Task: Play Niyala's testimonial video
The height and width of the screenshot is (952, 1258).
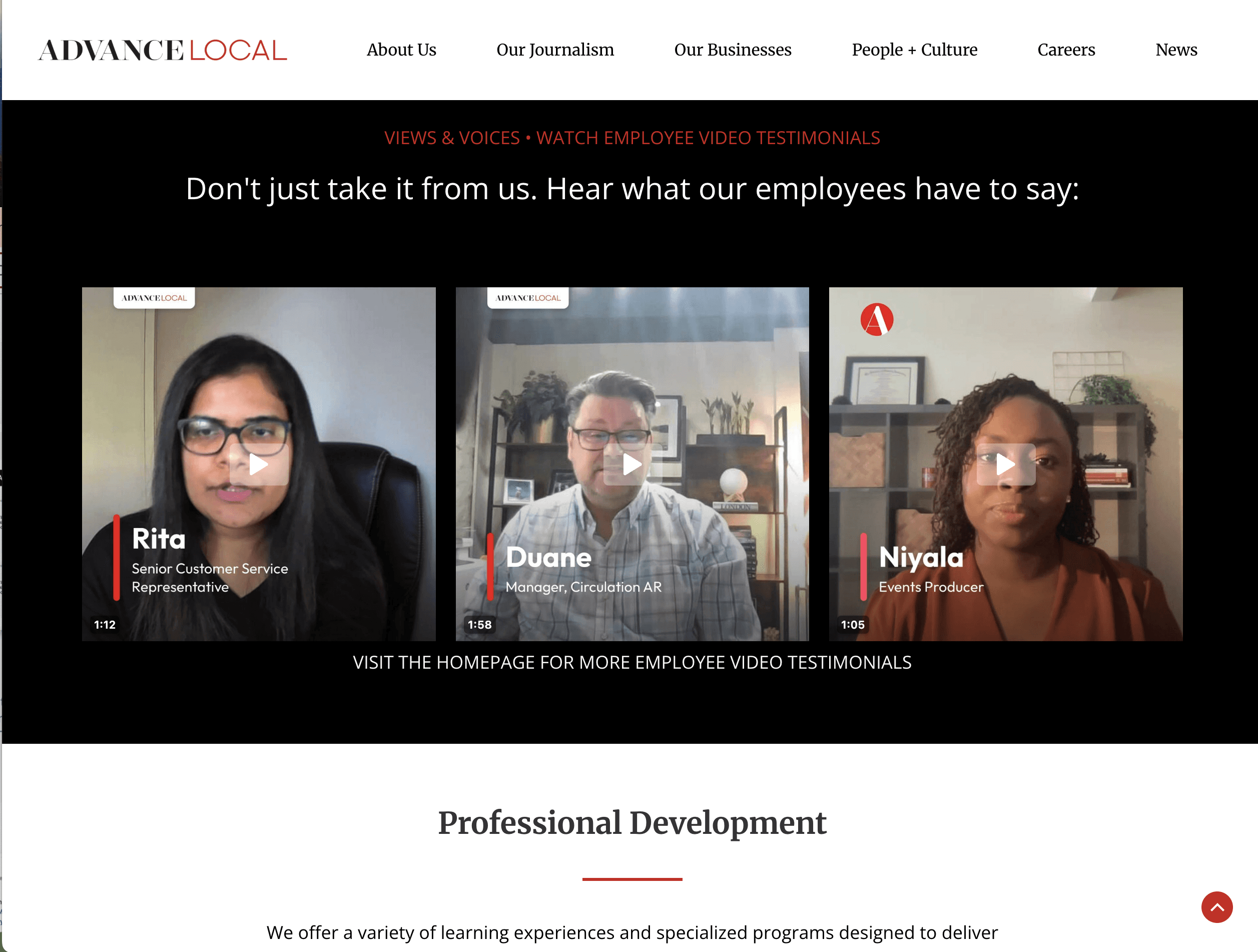Action: click(1005, 464)
